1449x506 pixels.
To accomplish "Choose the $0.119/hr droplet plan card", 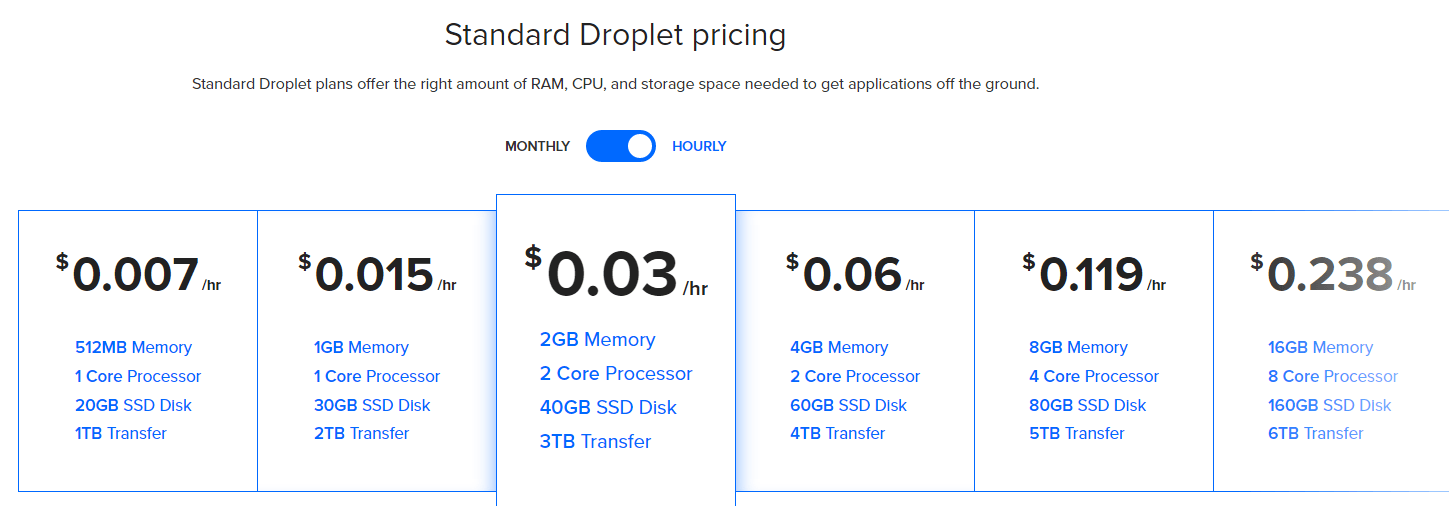I will point(1094,351).
